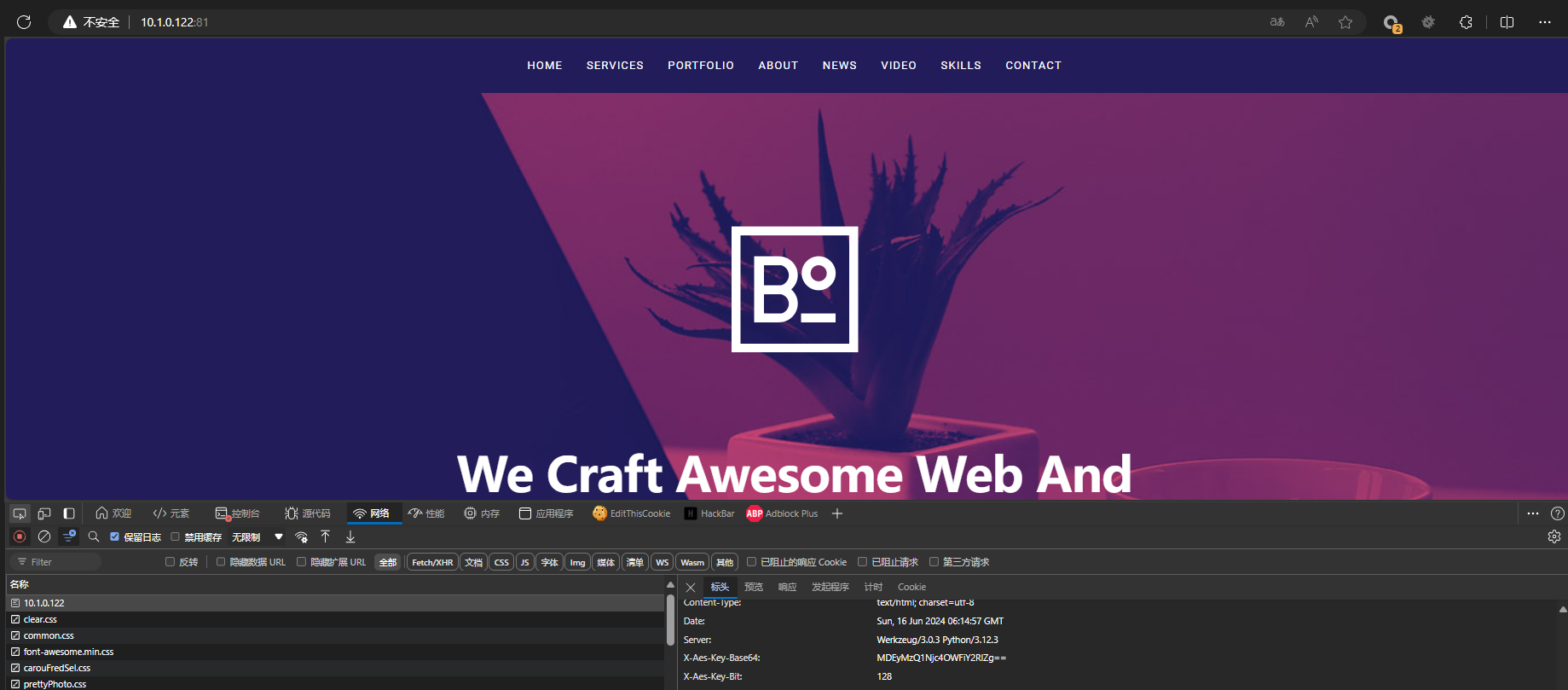Image resolution: width=1568 pixels, height=690 pixels.
Task: Clear the network log
Action: click(44, 536)
